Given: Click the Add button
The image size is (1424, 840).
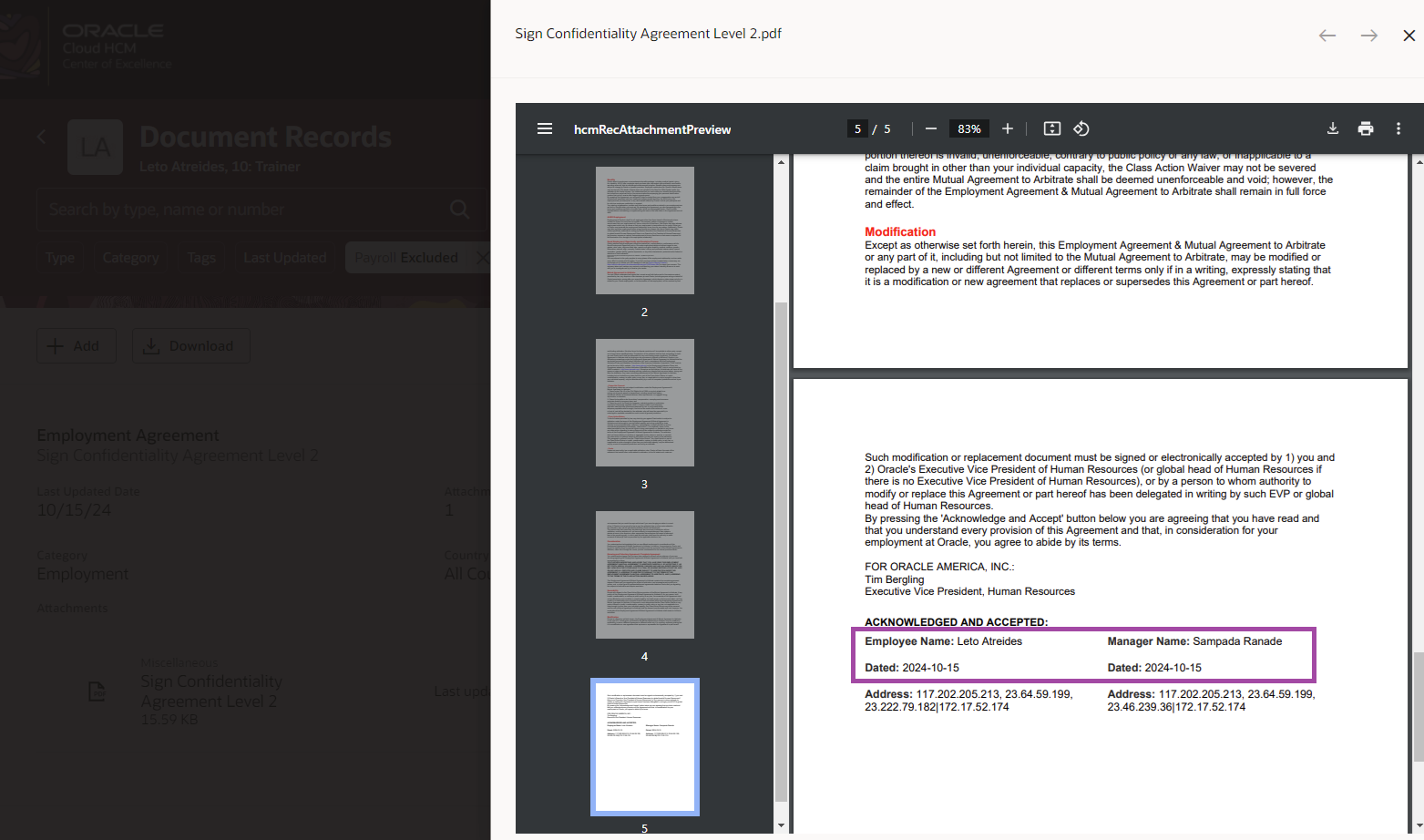Looking at the screenshot, I should point(77,346).
